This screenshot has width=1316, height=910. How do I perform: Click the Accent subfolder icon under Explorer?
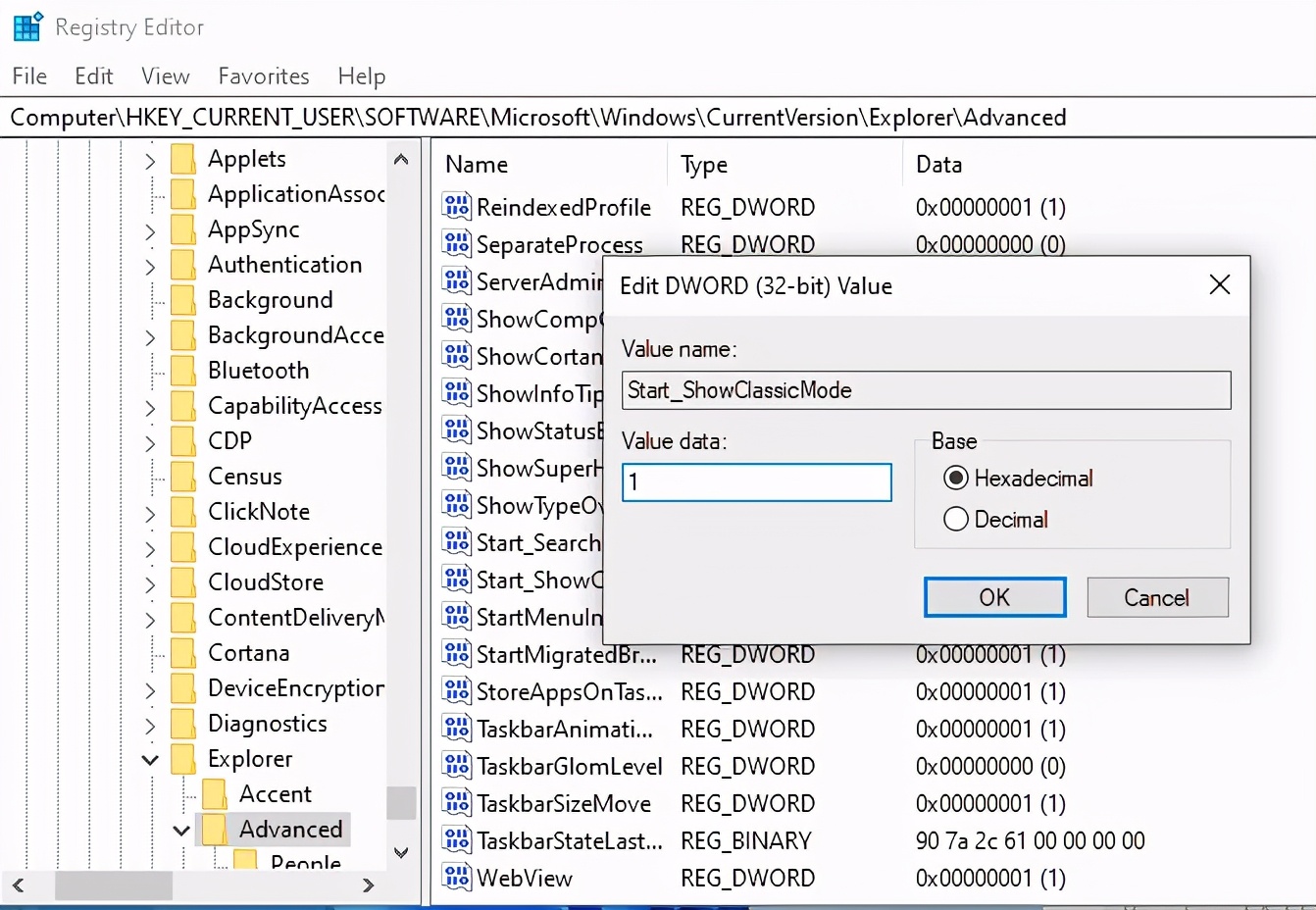[215, 794]
